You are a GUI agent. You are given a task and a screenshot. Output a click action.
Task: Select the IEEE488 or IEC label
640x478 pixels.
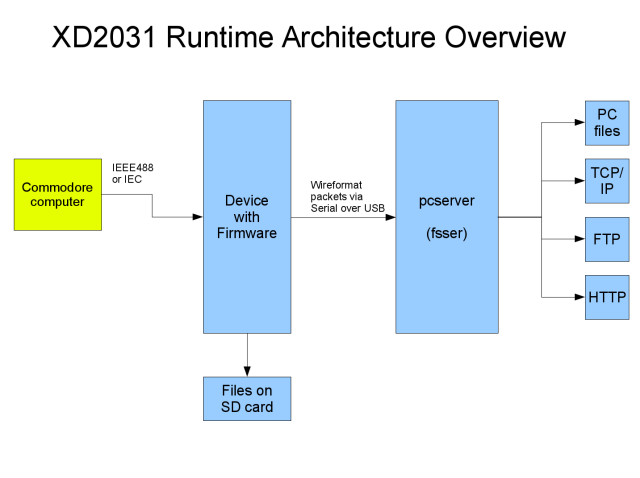[133, 173]
